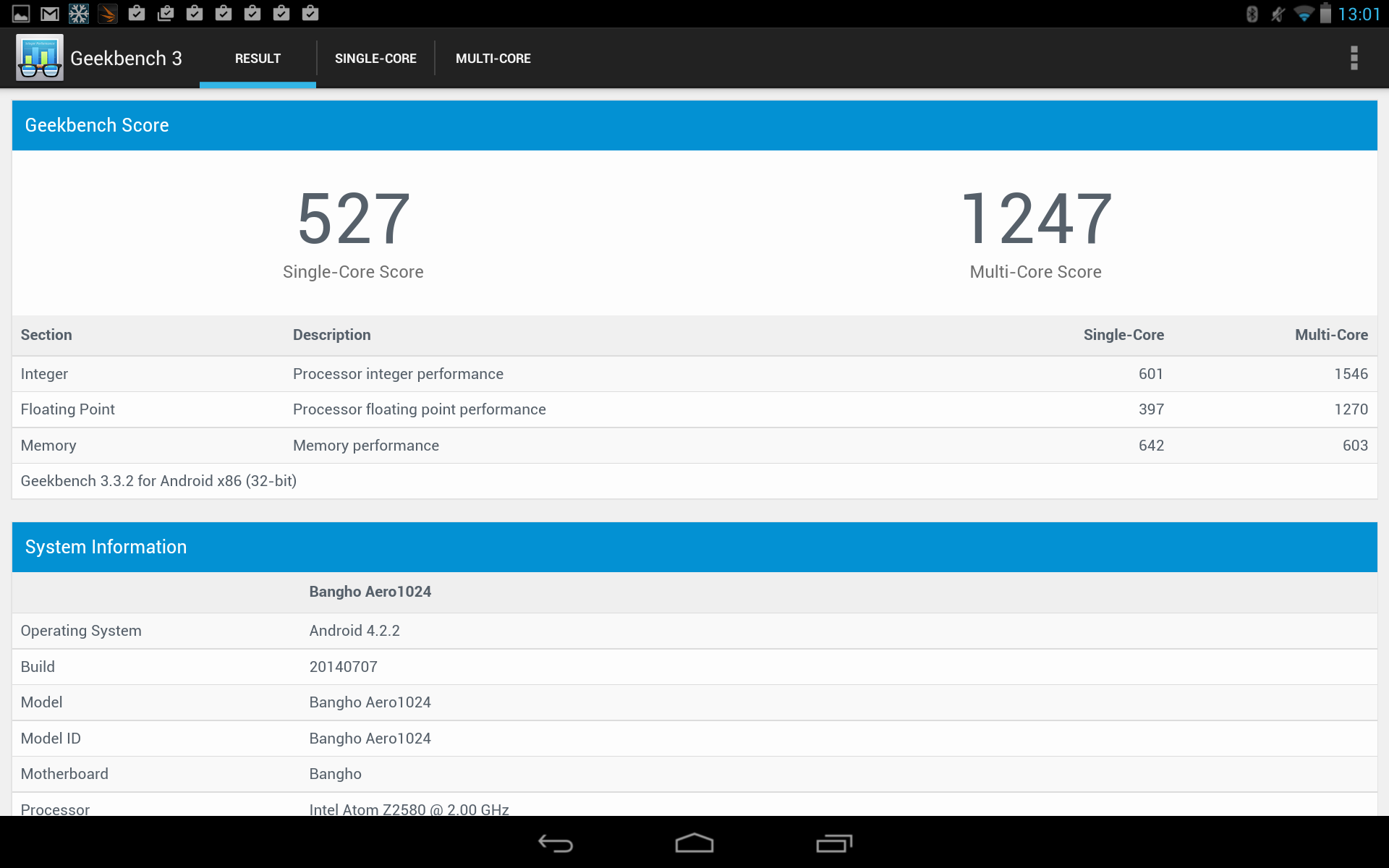
Task: Open the overflow menu (three dots)
Action: [1354, 58]
